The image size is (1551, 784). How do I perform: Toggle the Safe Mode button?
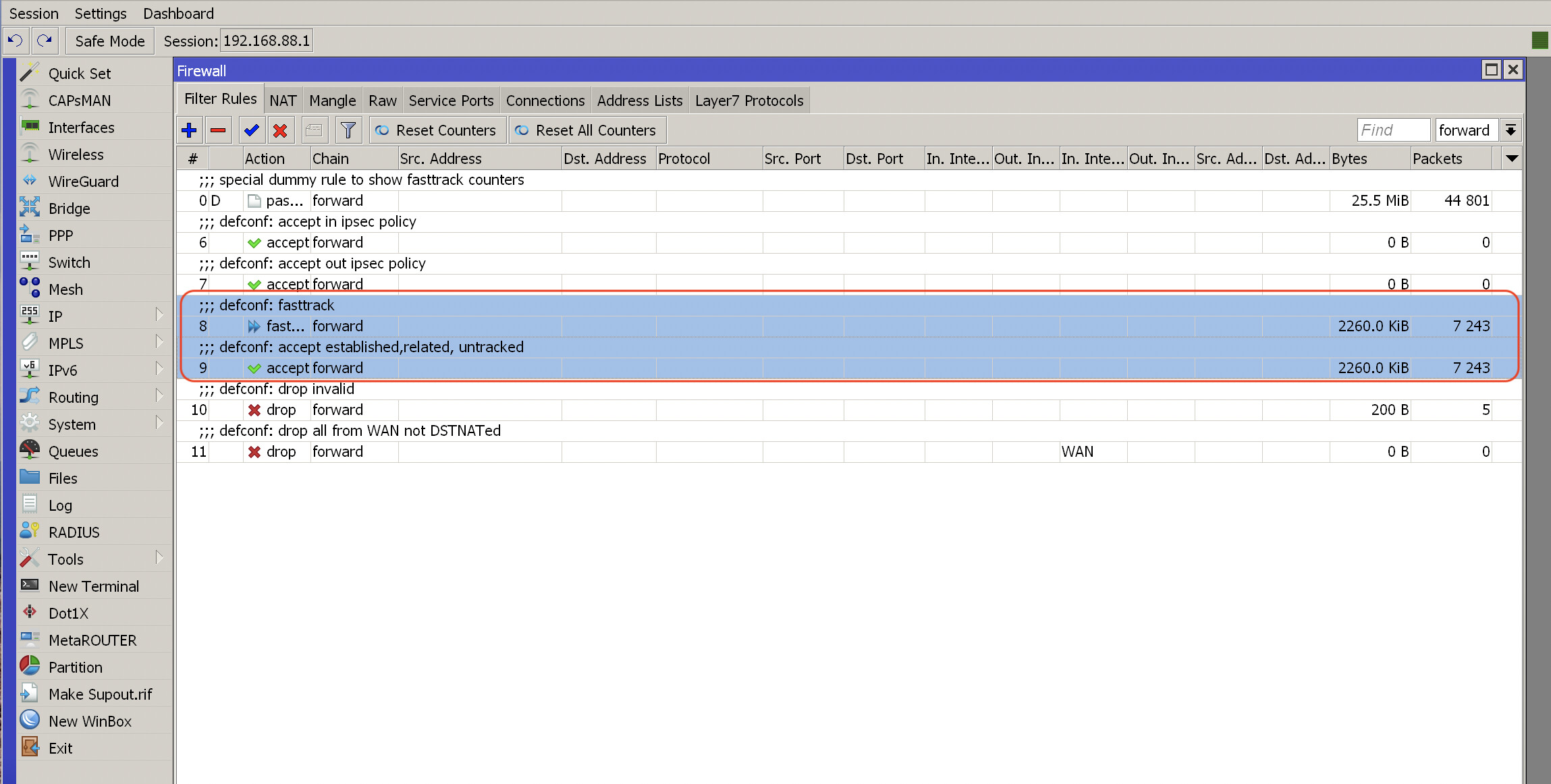(110, 41)
